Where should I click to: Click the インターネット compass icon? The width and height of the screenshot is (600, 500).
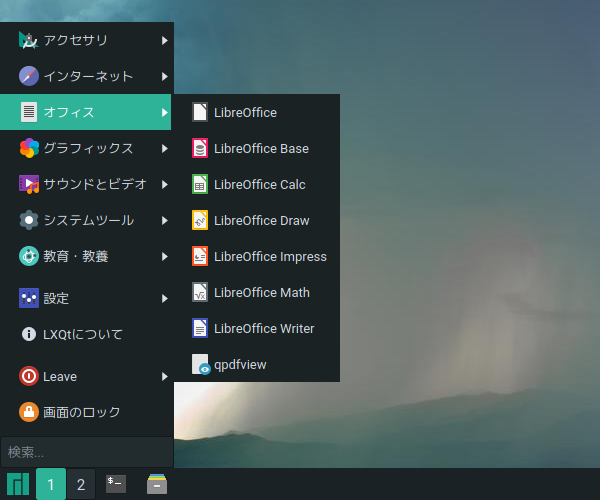coord(29,76)
